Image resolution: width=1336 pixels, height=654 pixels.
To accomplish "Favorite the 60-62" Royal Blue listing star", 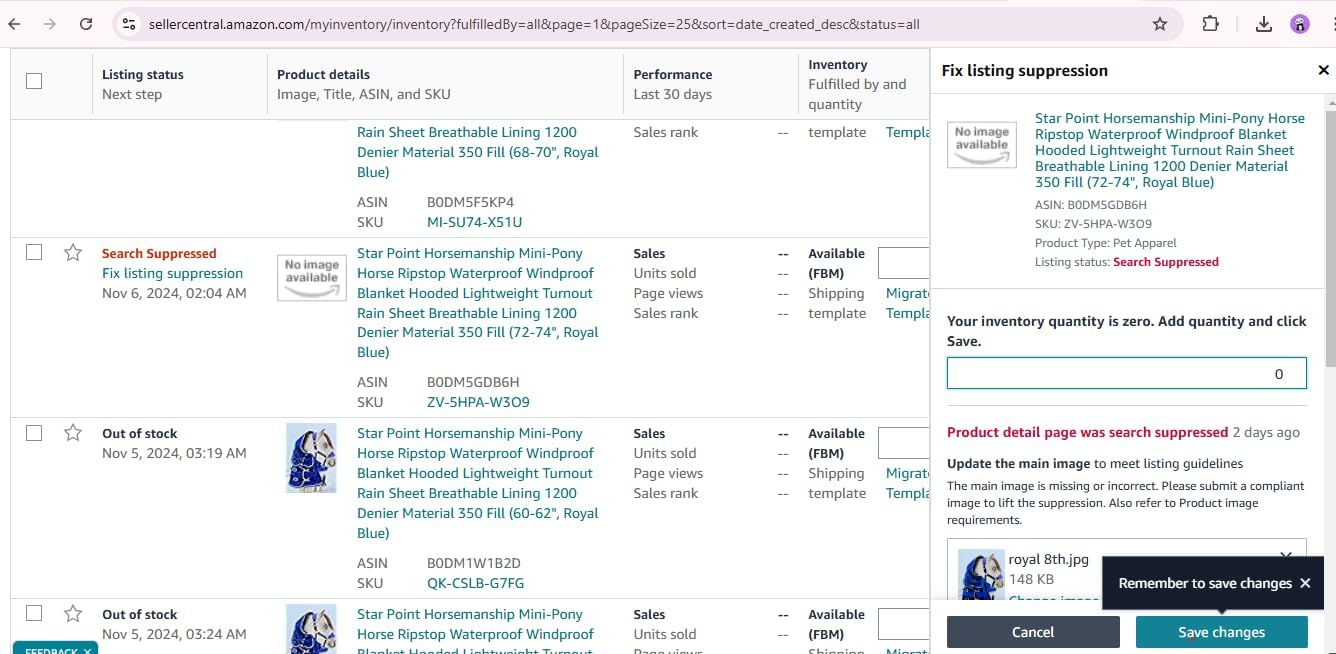I will pos(73,433).
